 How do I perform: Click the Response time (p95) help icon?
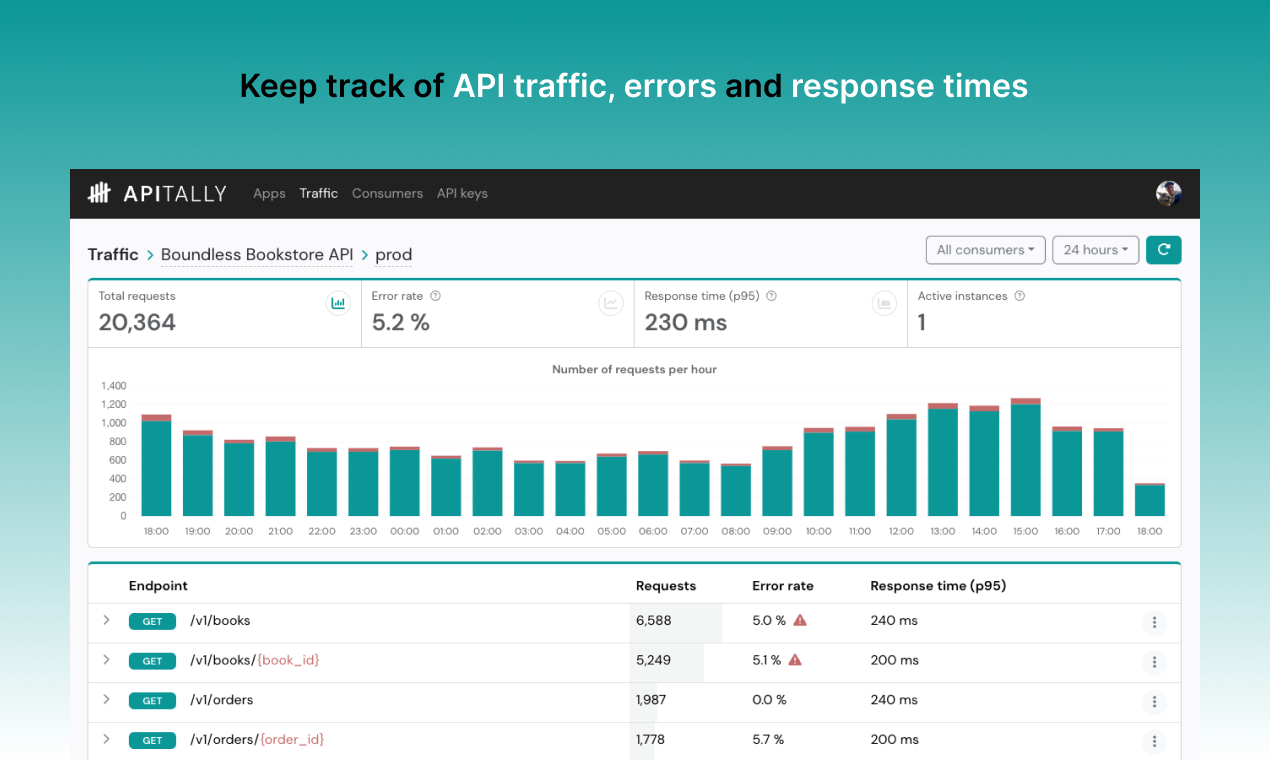pyautogui.click(x=771, y=296)
